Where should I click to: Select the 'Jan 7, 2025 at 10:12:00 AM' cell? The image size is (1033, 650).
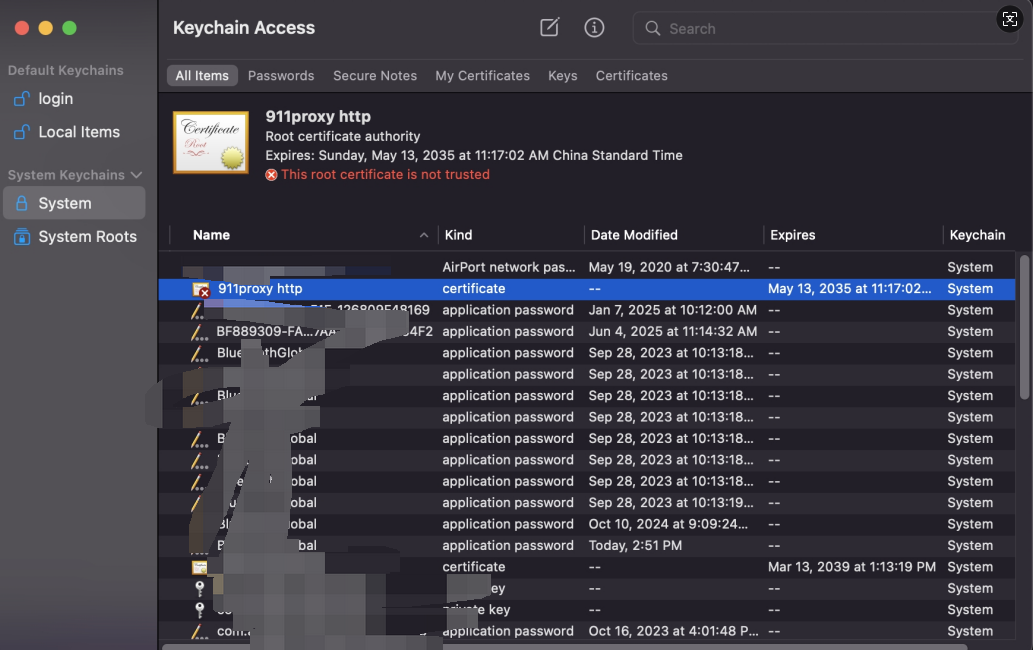(673, 310)
